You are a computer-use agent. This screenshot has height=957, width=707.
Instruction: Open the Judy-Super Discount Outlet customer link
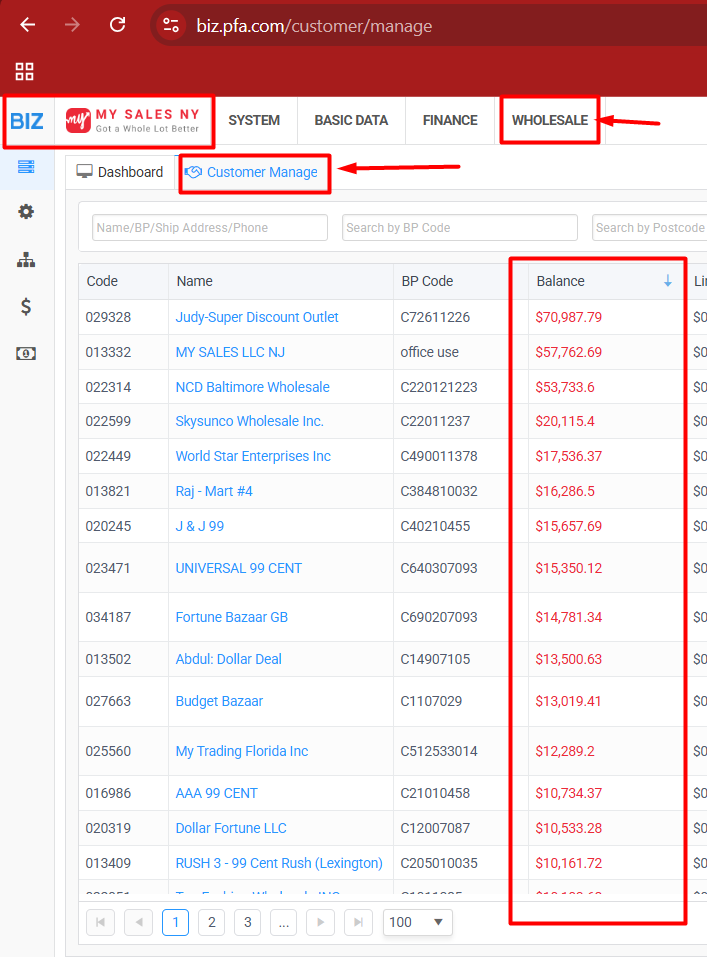257,317
